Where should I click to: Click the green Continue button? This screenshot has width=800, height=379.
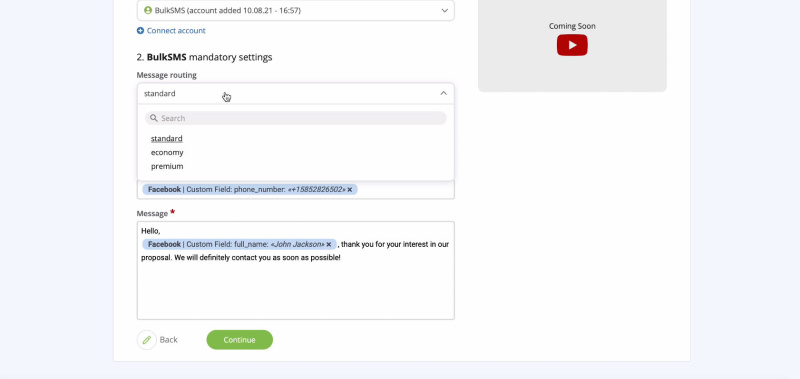pyautogui.click(x=239, y=340)
